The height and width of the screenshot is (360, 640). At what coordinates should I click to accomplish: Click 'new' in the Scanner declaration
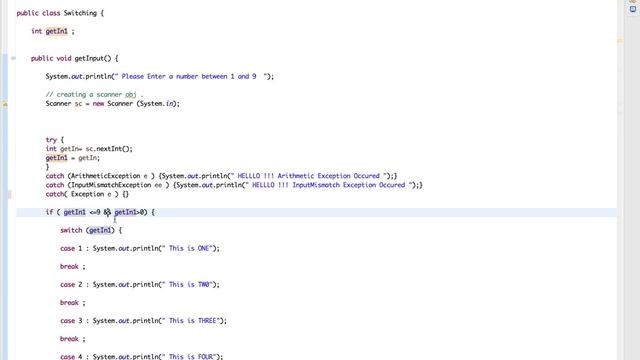(98, 104)
